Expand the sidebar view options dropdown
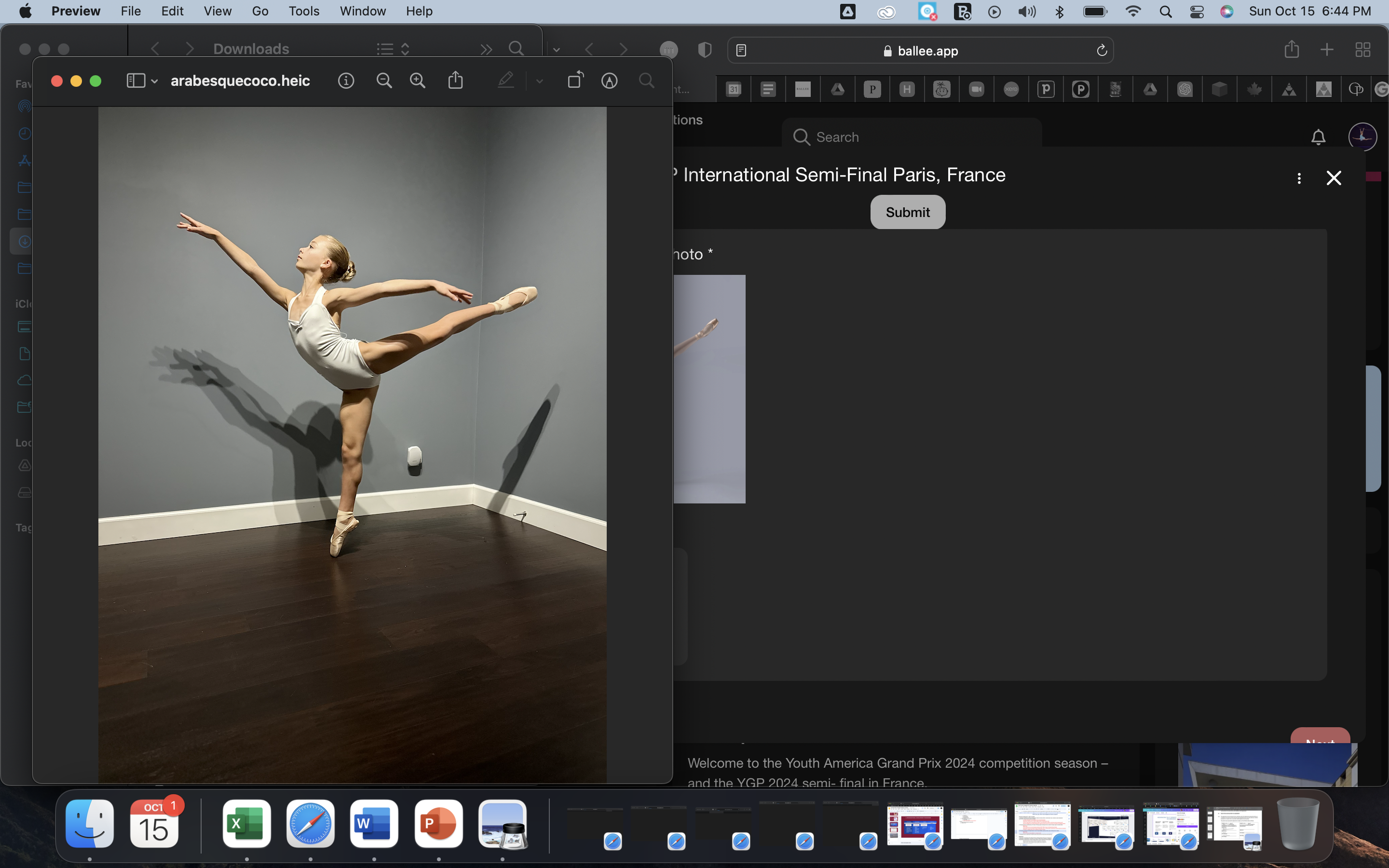The height and width of the screenshot is (868, 1389). (154, 81)
